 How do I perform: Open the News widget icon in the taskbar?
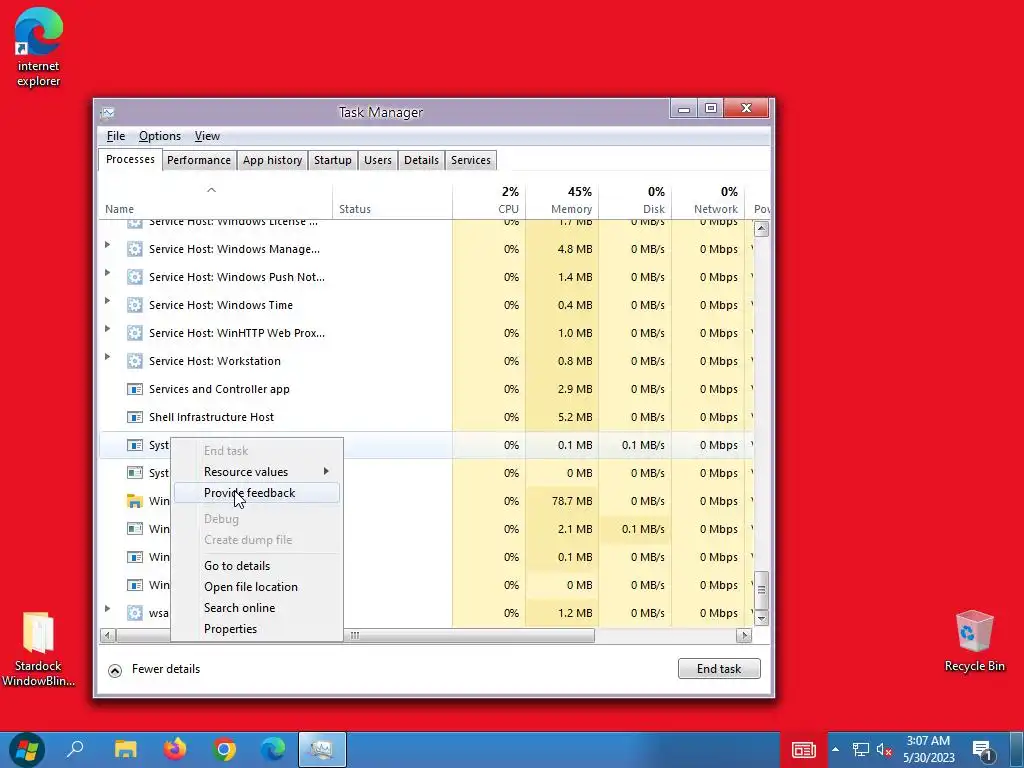(804, 750)
